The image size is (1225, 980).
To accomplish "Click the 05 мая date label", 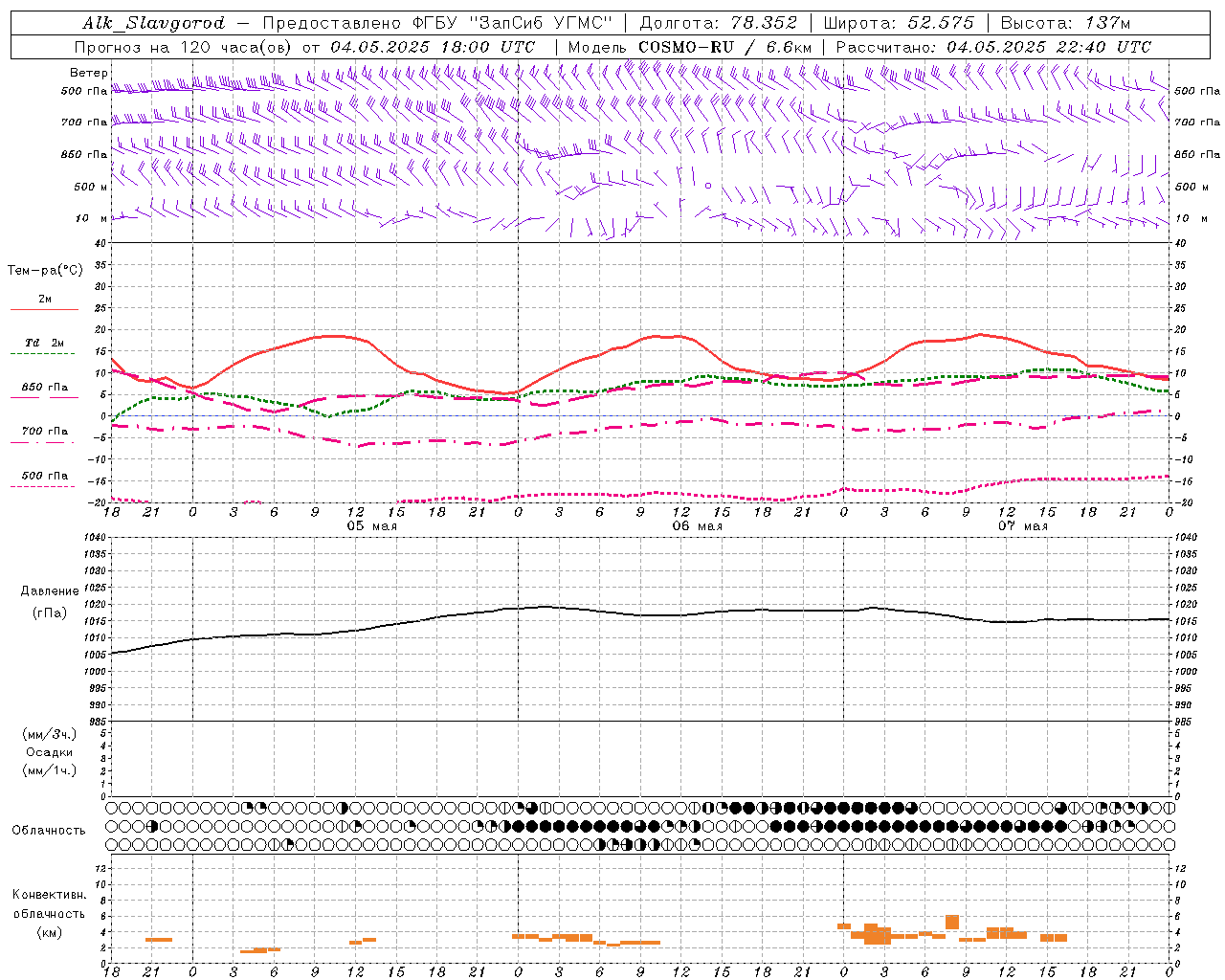I will (x=371, y=526).
